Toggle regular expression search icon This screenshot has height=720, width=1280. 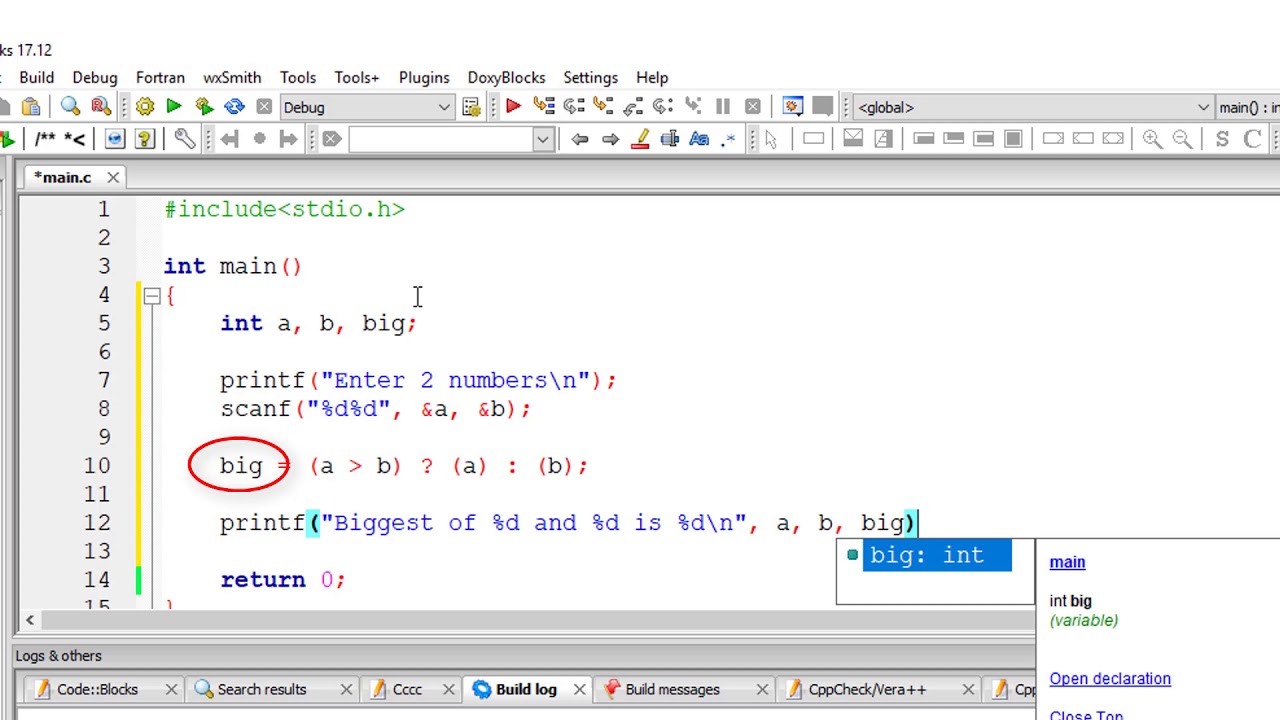(x=728, y=139)
